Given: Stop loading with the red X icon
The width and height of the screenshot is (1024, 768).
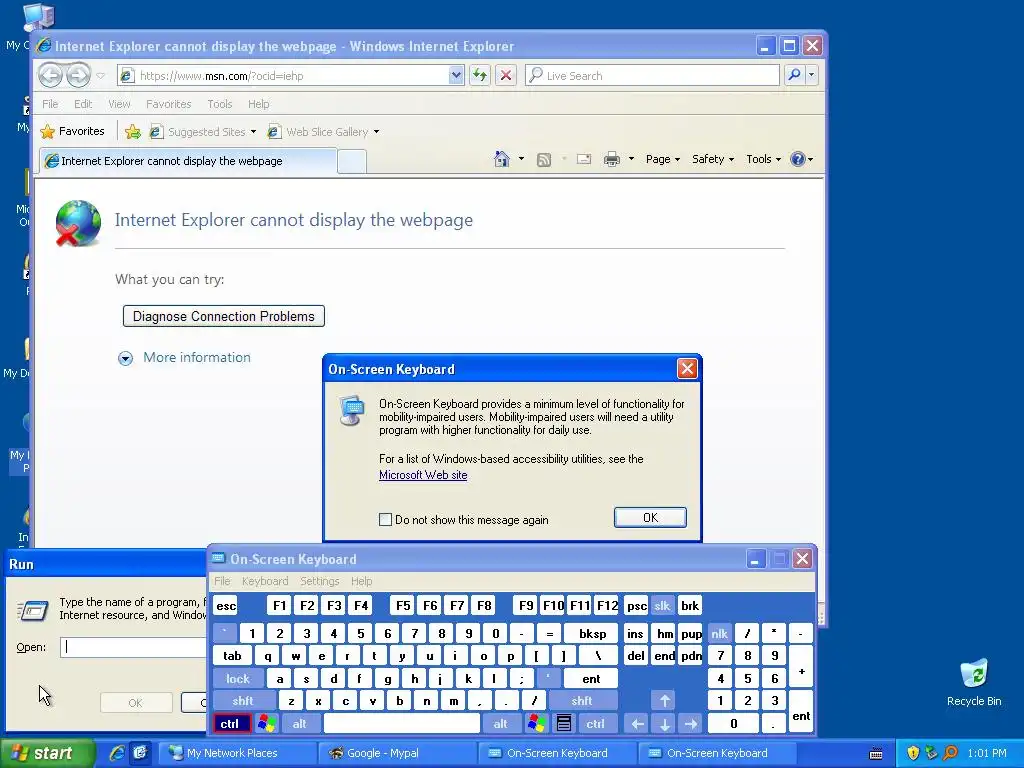Looking at the screenshot, I should pyautogui.click(x=505, y=75).
